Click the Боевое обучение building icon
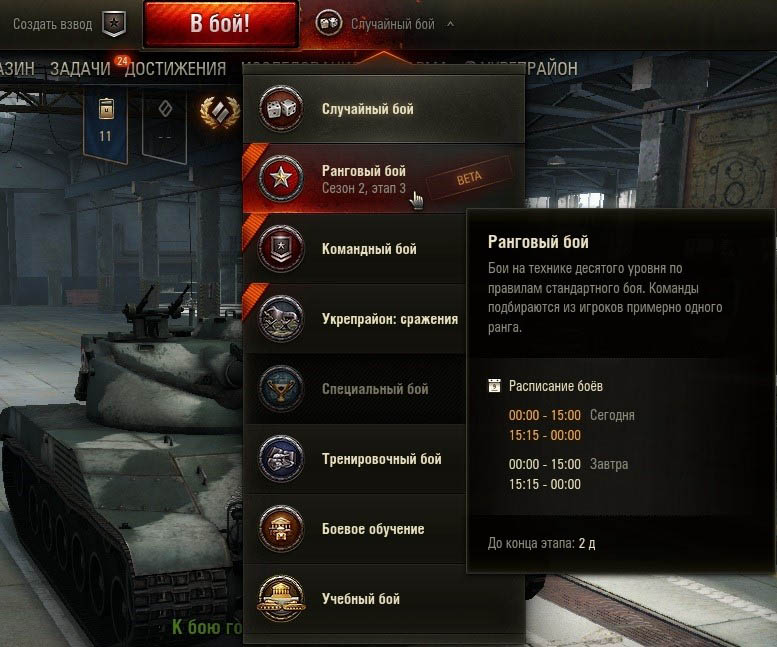 (x=281, y=529)
